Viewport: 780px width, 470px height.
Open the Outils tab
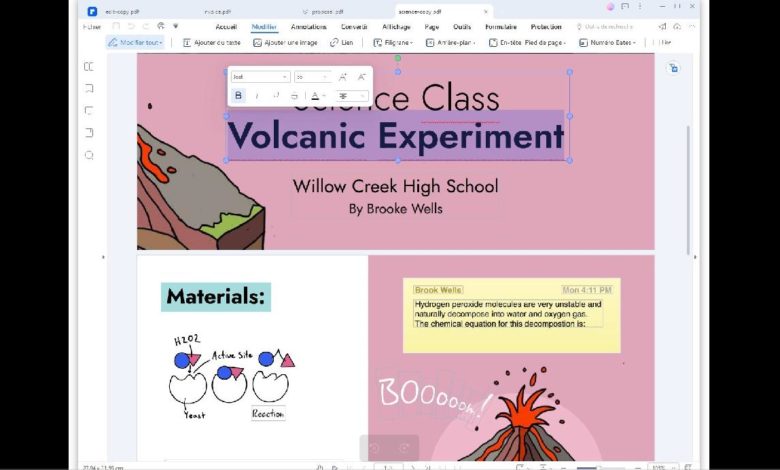tap(462, 27)
